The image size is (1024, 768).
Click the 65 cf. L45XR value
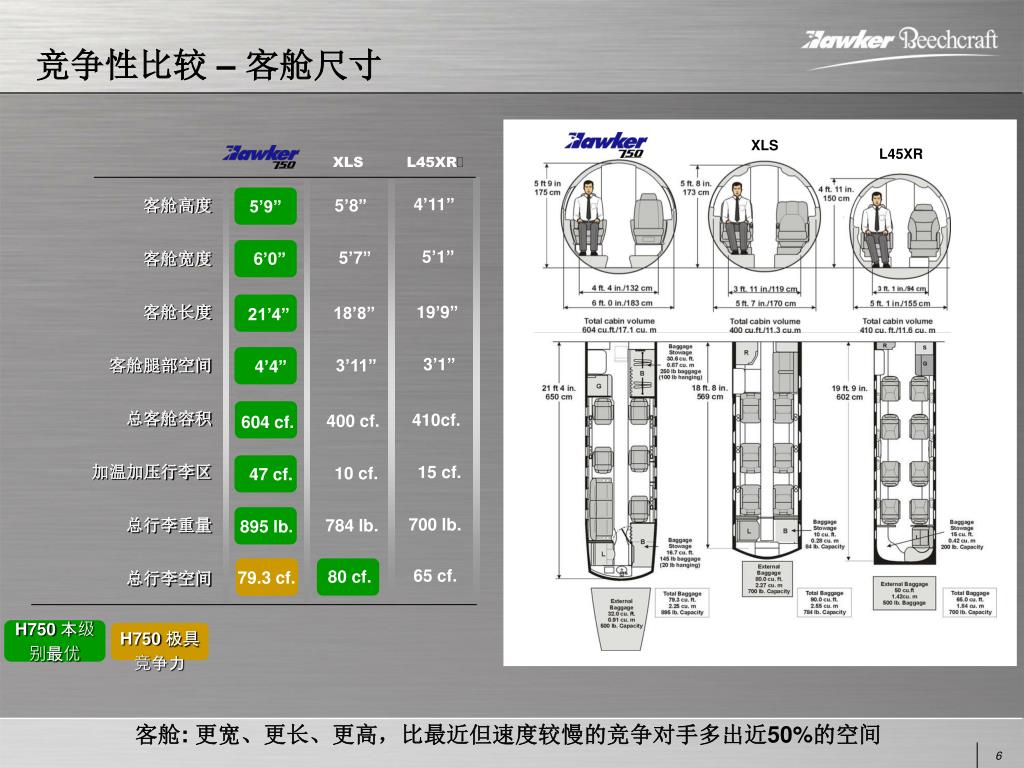[x=434, y=576]
